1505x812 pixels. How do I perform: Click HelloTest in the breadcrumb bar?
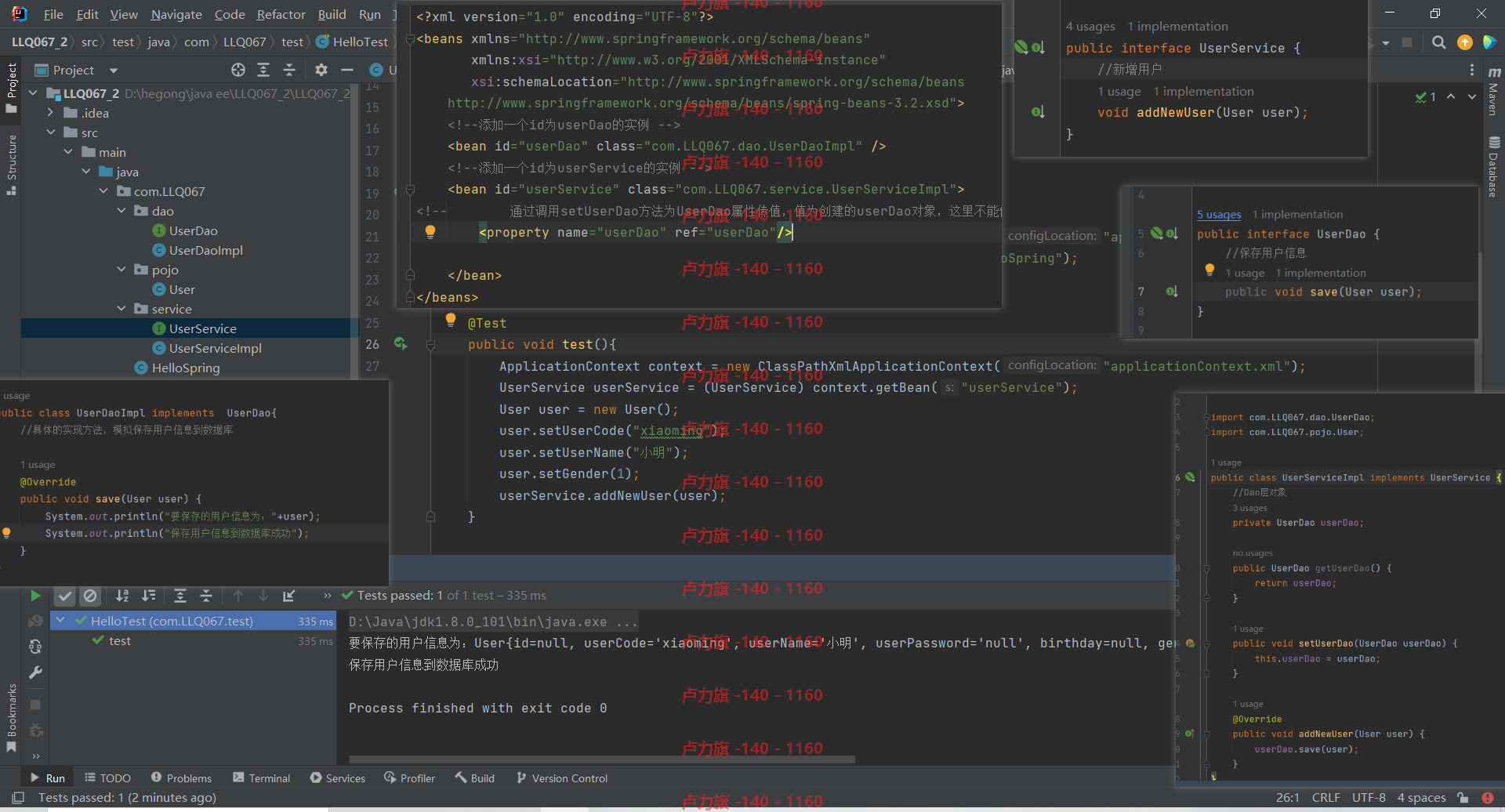click(352, 42)
